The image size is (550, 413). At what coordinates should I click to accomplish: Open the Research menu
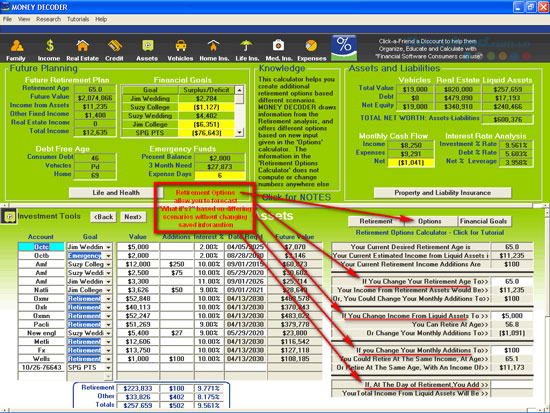tap(48, 19)
